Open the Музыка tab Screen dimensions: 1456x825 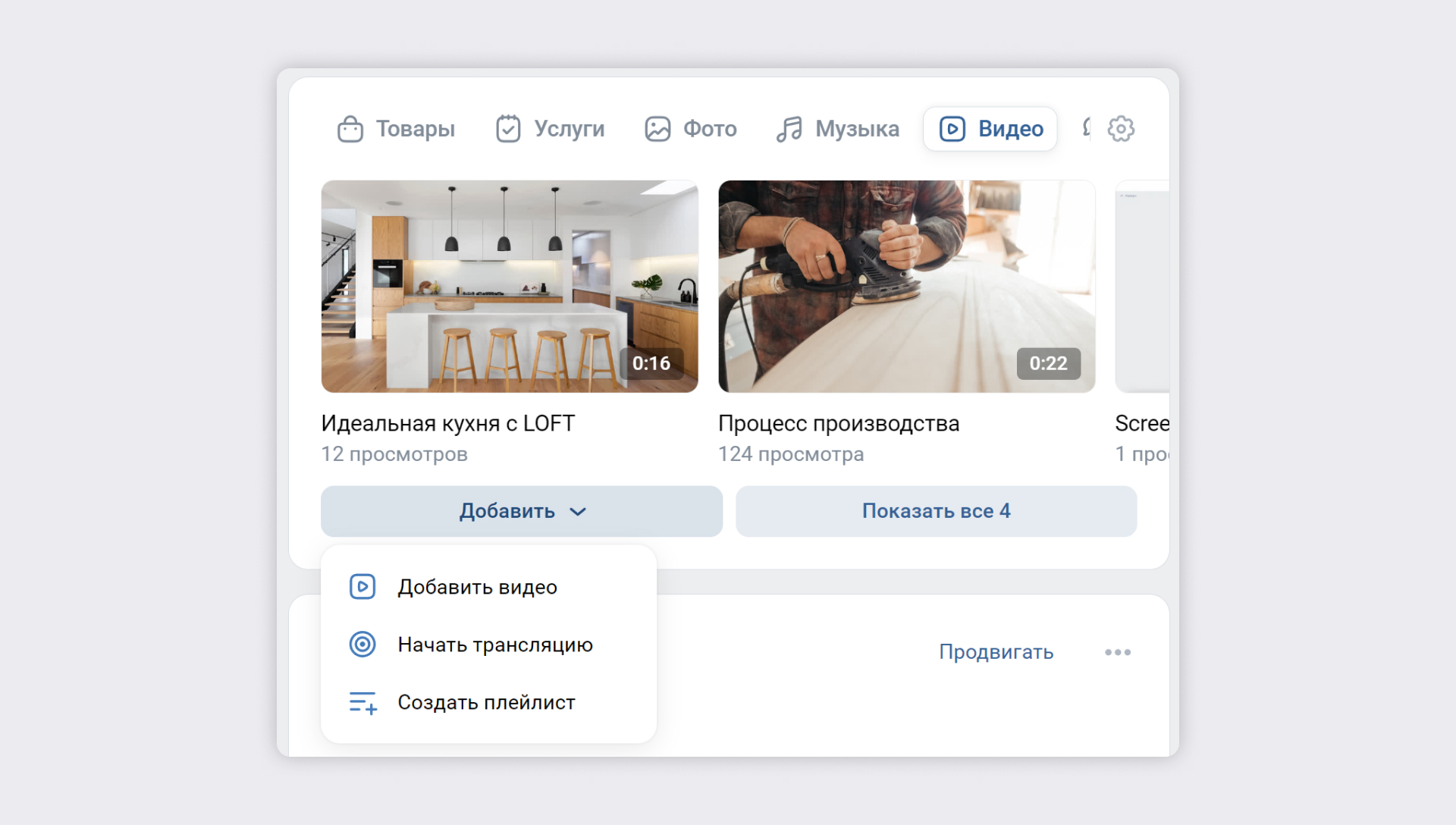[x=837, y=129]
